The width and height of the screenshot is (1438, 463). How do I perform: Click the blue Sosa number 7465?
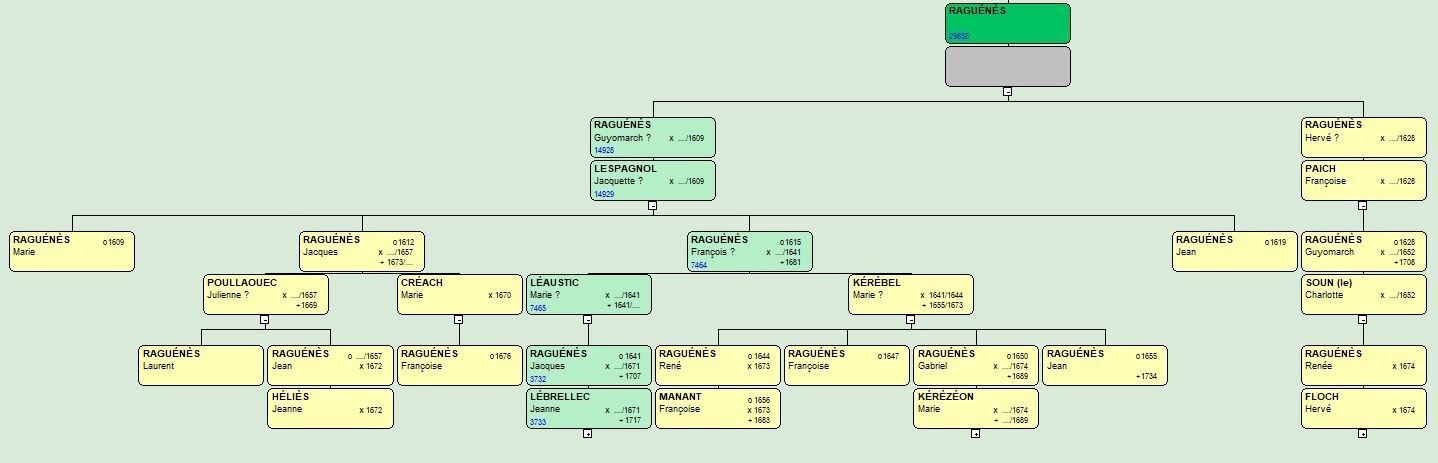click(x=538, y=308)
